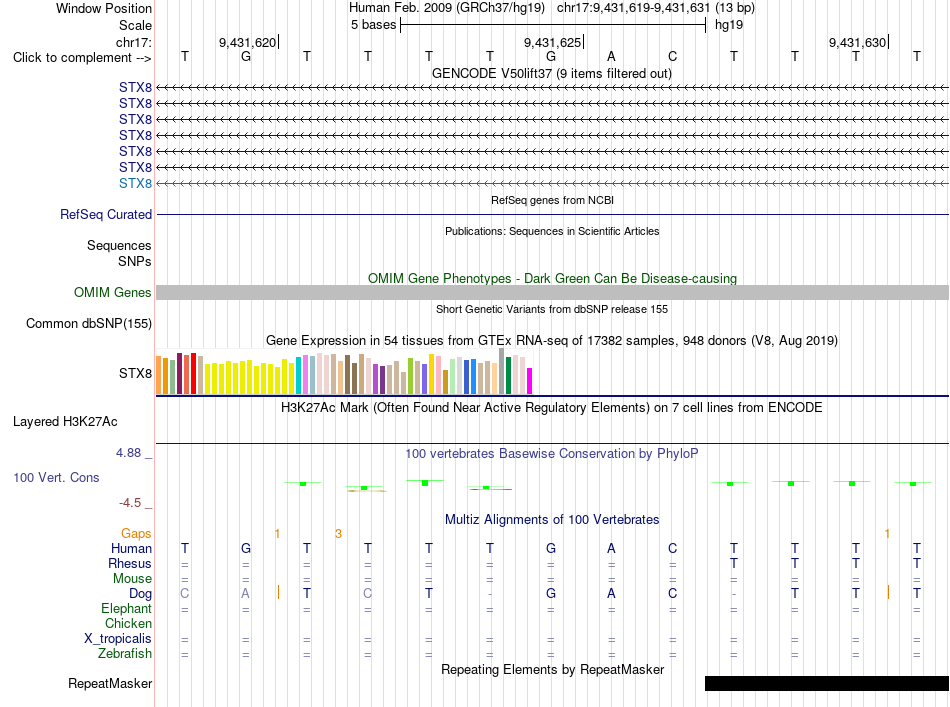The width and height of the screenshot is (950, 707).
Task: Click the gap count '3' in Gaps row
Action: [x=338, y=533]
